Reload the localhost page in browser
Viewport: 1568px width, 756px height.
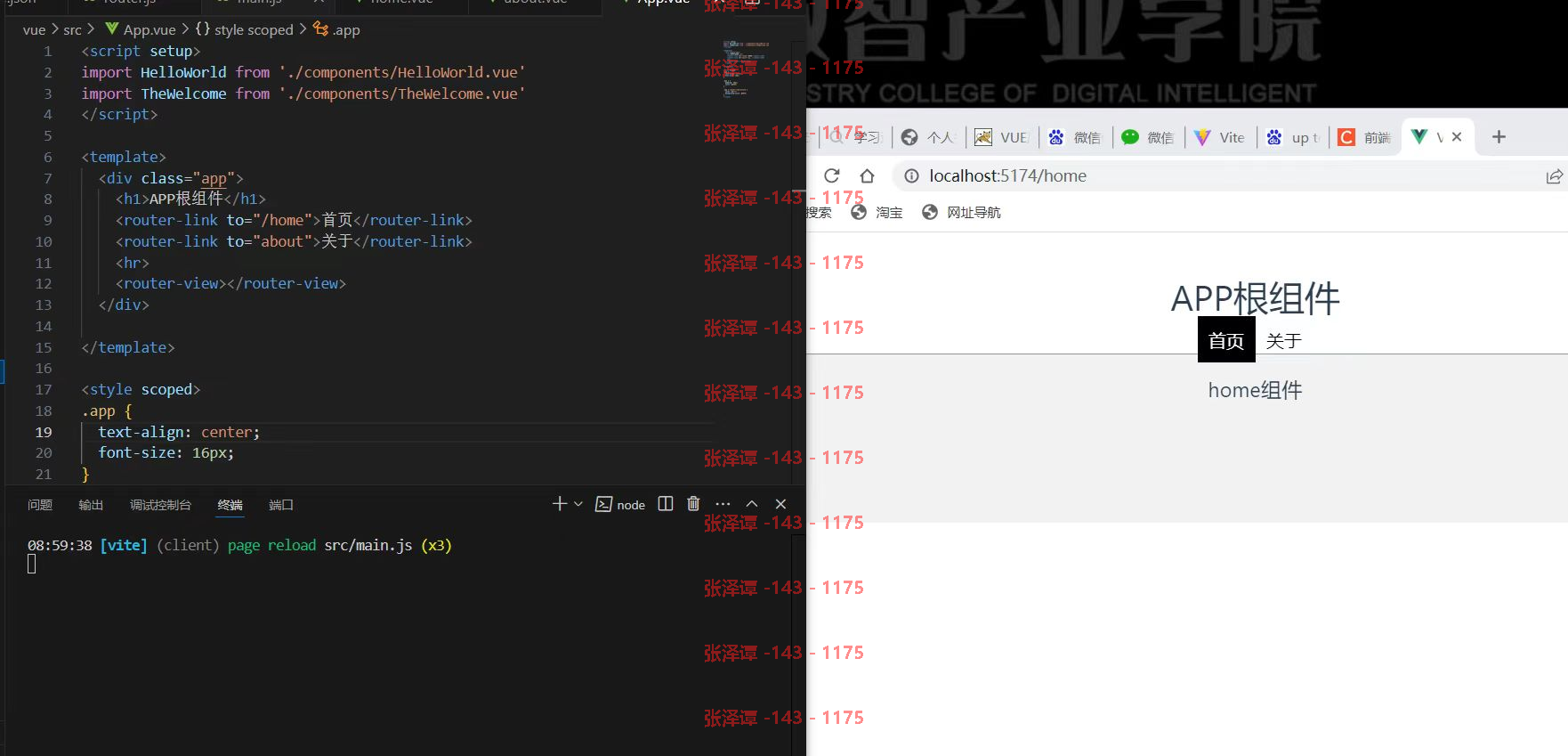coord(831,175)
